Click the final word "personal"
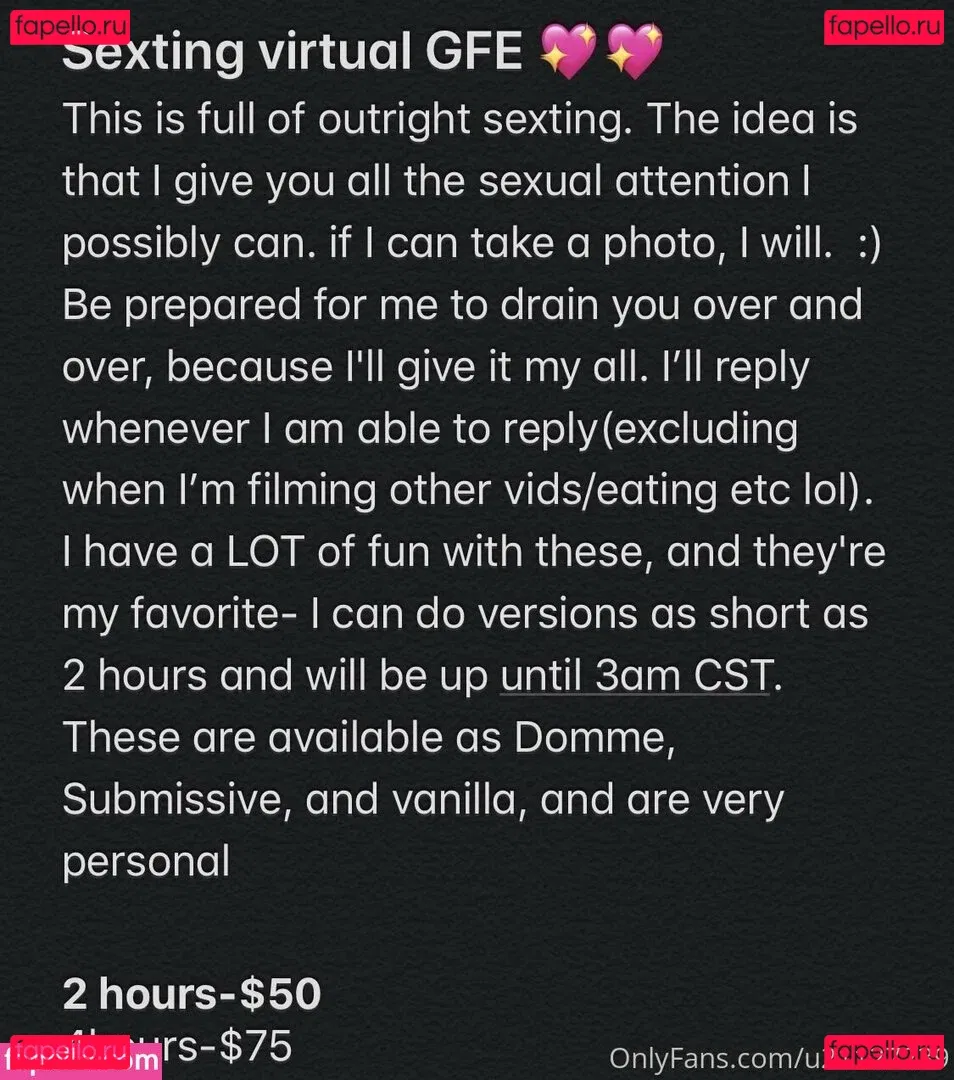 pyautogui.click(x=146, y=861)
